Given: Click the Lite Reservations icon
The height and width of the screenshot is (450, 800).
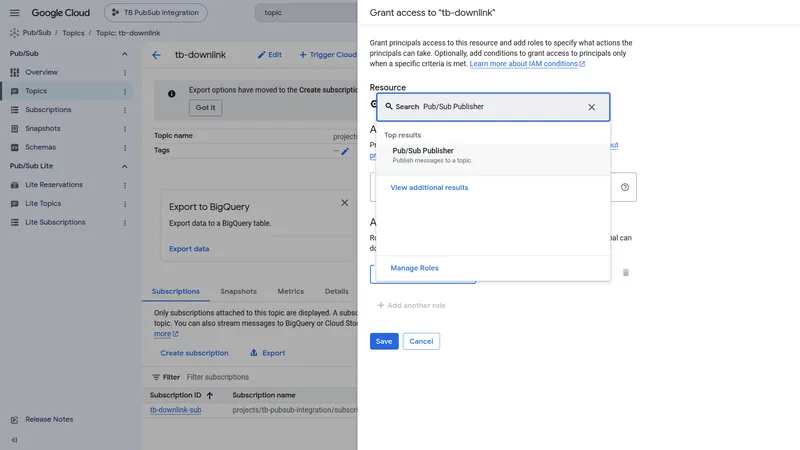Looking at the screenshot, I should [x=15, y=185].
